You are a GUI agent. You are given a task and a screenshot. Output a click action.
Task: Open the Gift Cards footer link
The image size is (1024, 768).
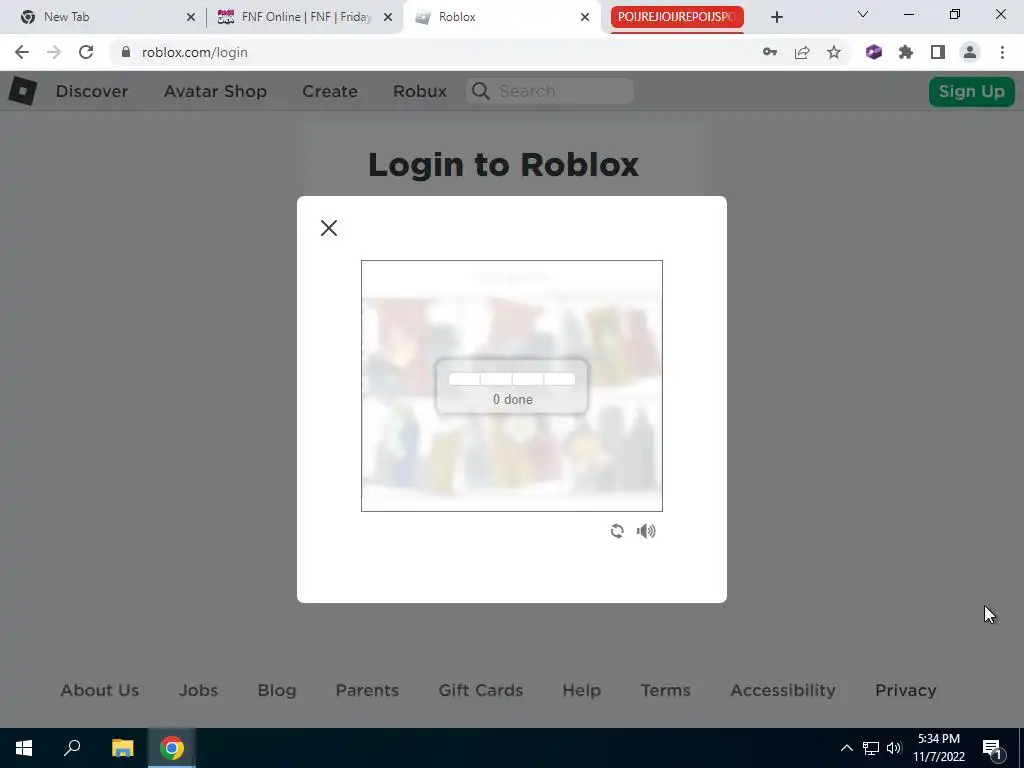[x=481, y=690]
